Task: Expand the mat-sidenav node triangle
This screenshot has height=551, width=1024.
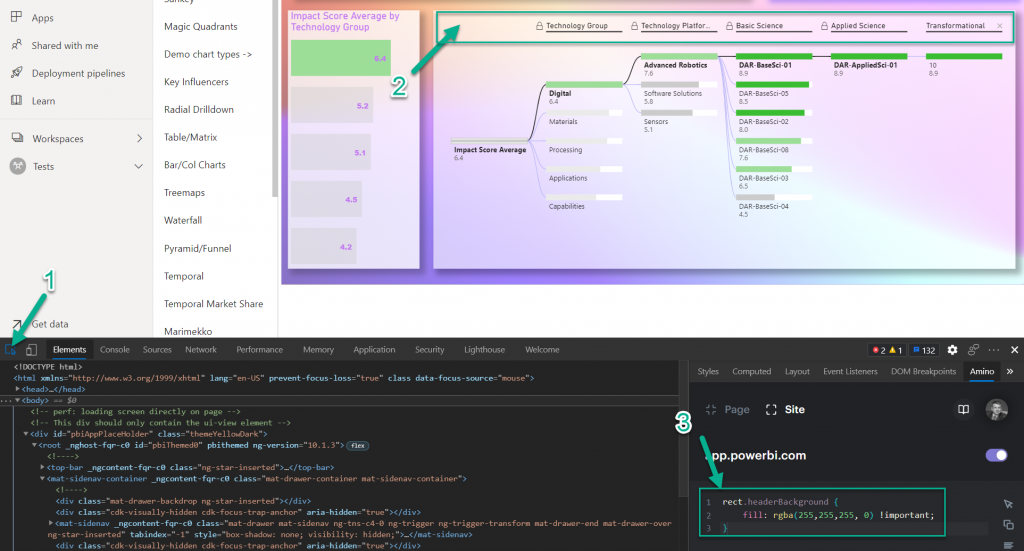Action: 51,523
